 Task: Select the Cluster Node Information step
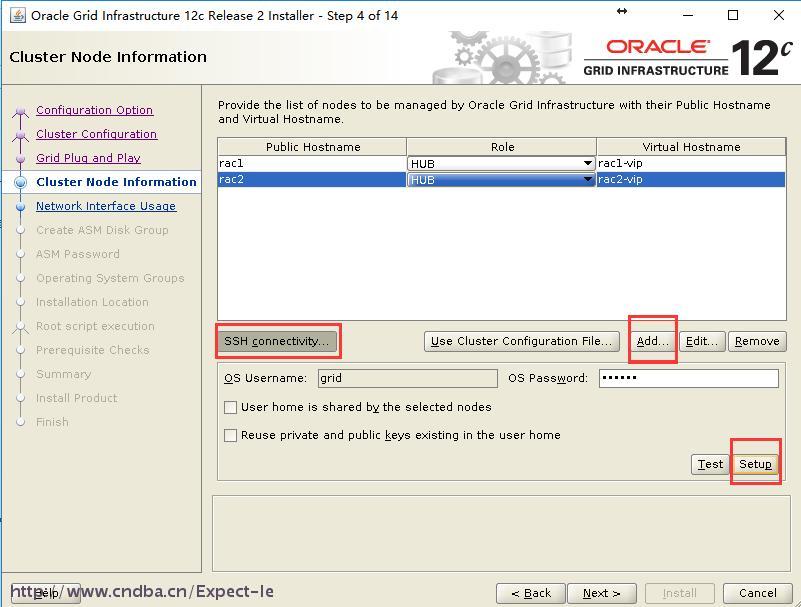116,182
